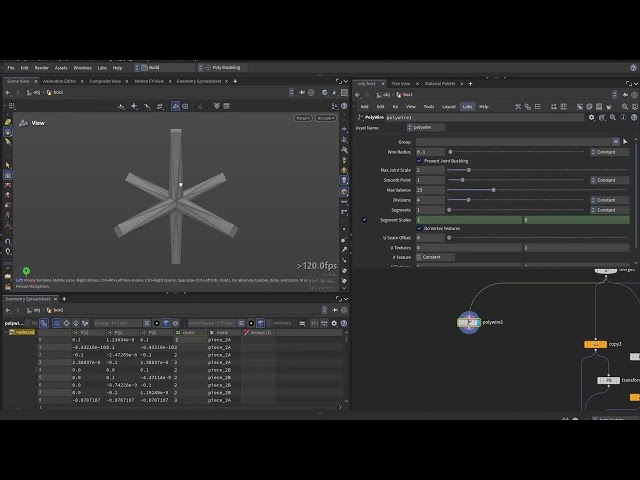Click the highlighted view tool in viewport toolbar
Viewport: 640px width, 480px height.
(176, 106)
